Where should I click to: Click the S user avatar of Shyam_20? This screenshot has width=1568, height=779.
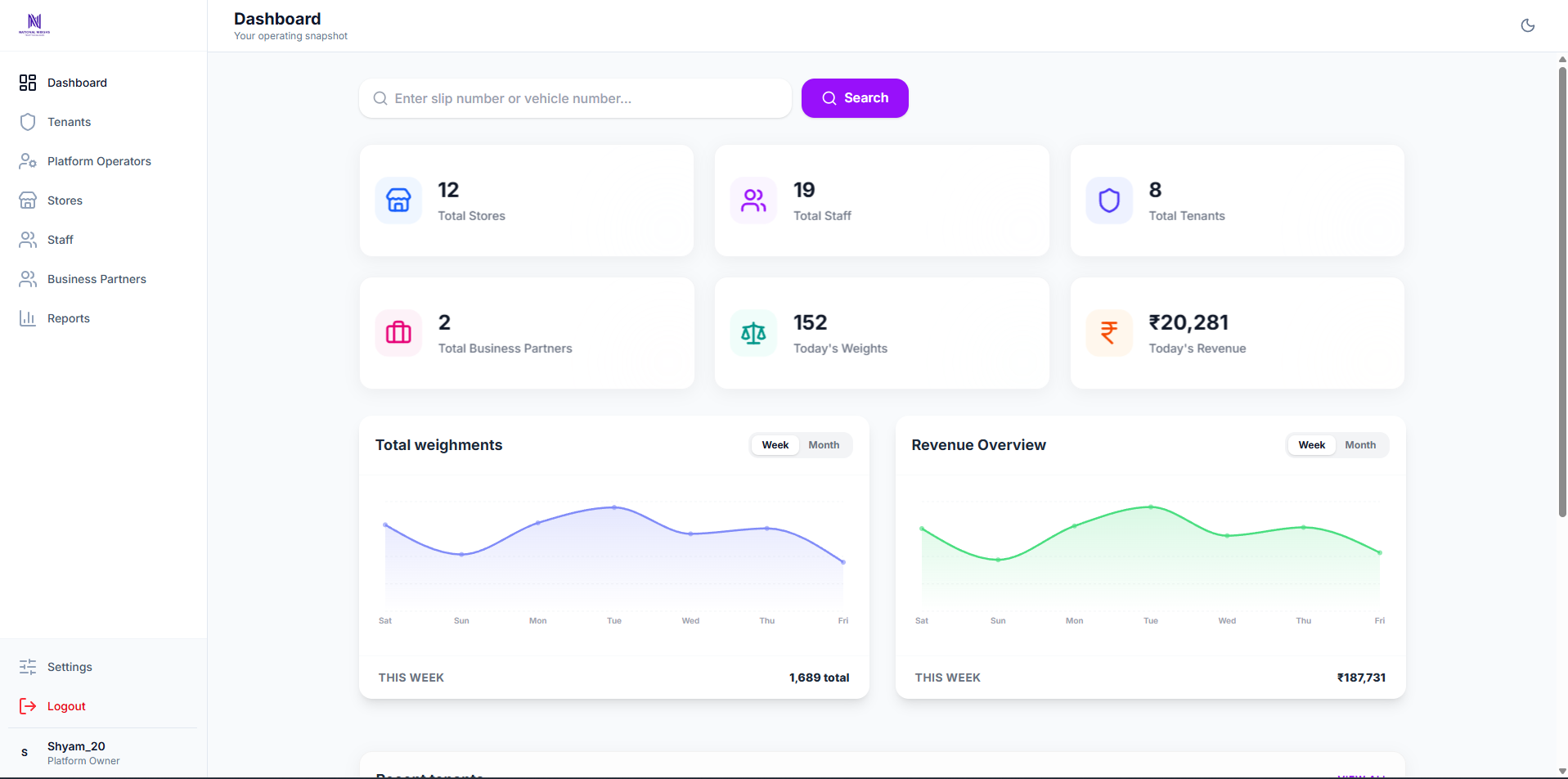[x=25, y=753]
